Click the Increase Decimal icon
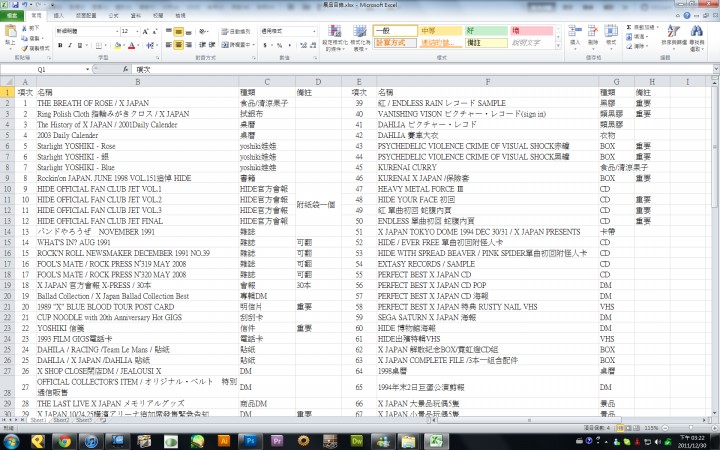The width and height of the screenshot is (720, 450). 303,45
